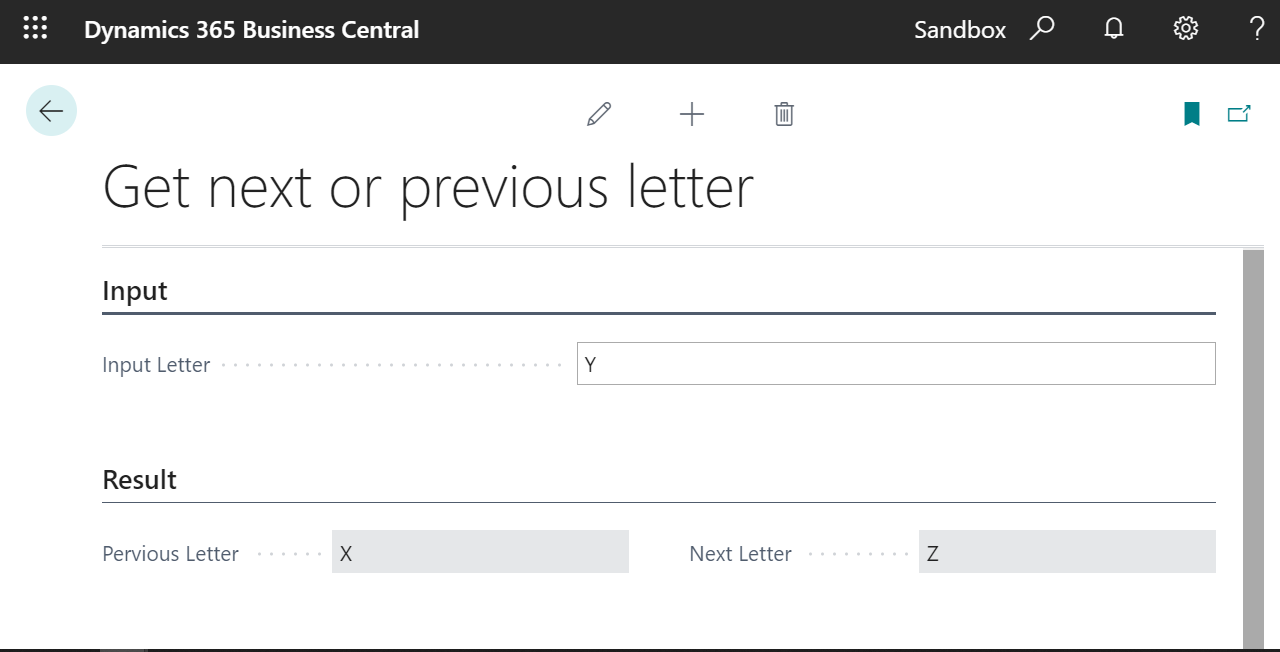Delete record using trash icon
The width and height of the screenshot is (1280, 652).
tap(784, 114)
